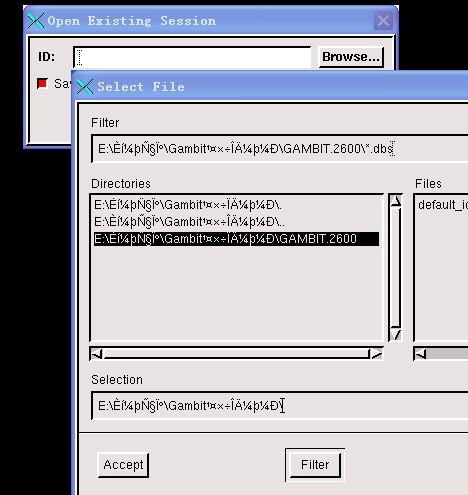Select the GAMBIT.2600 directory entry

[x=236, y=239]
